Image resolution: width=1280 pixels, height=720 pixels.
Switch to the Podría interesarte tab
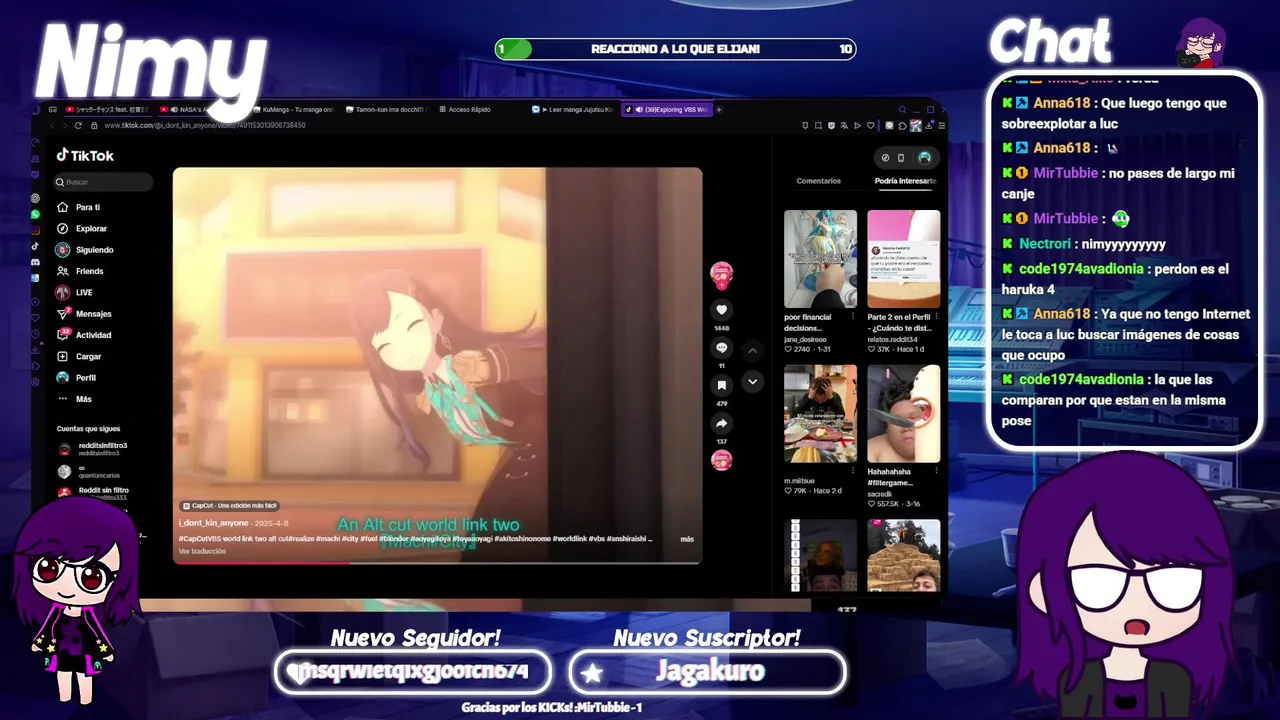tap(905, 181)
